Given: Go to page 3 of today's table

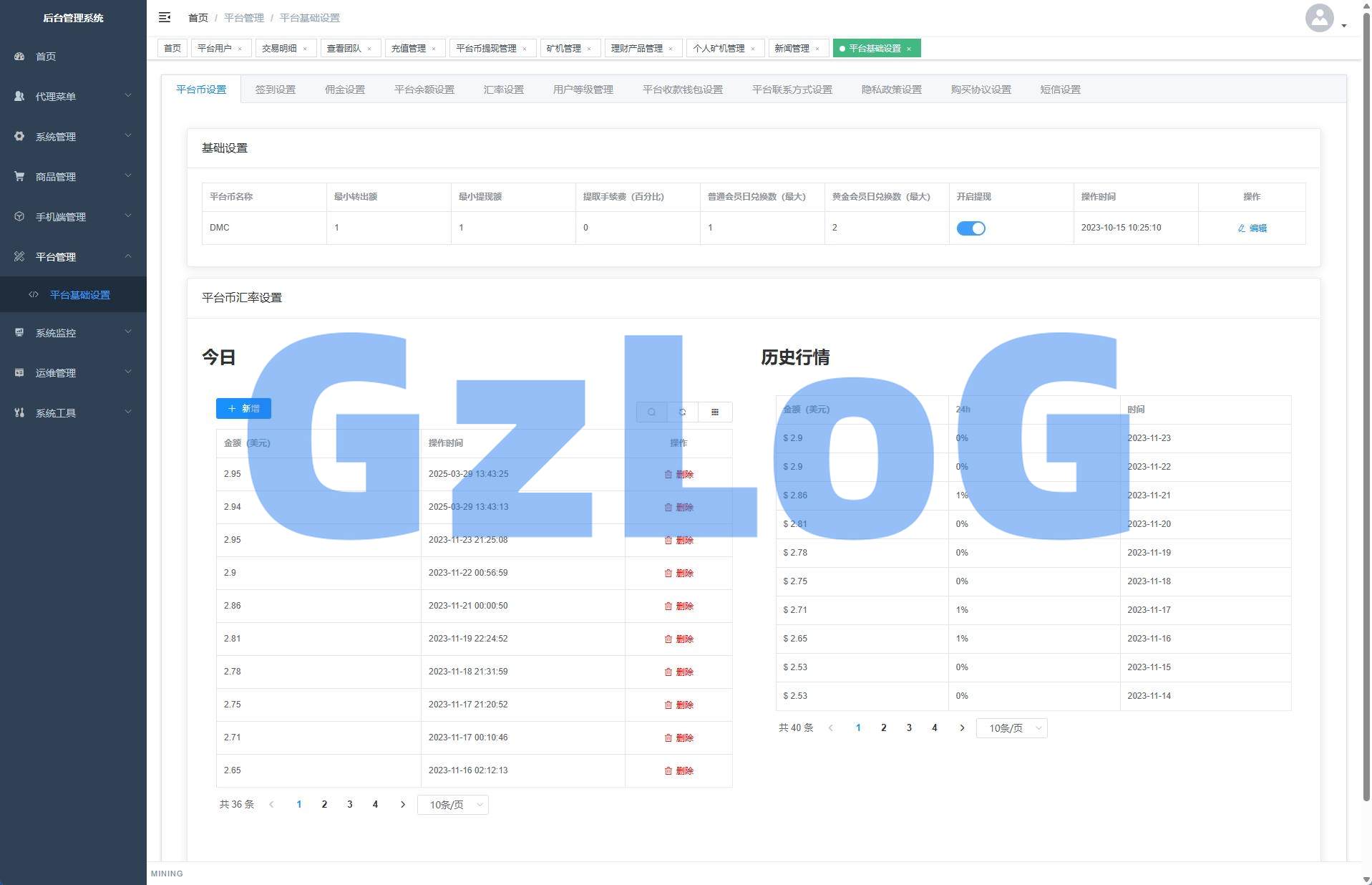Looking at the screenshot, I should click(x=349, y=804).
